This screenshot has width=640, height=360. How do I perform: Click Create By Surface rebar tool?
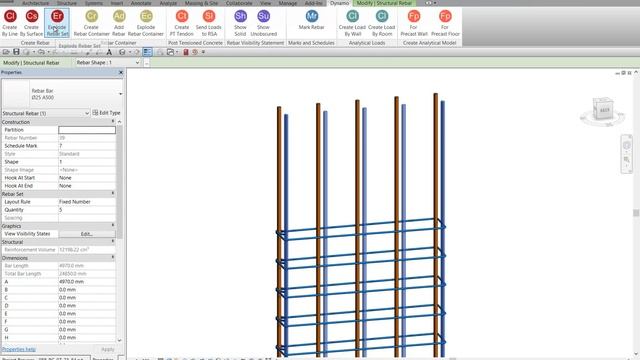[x=31, y=23]
